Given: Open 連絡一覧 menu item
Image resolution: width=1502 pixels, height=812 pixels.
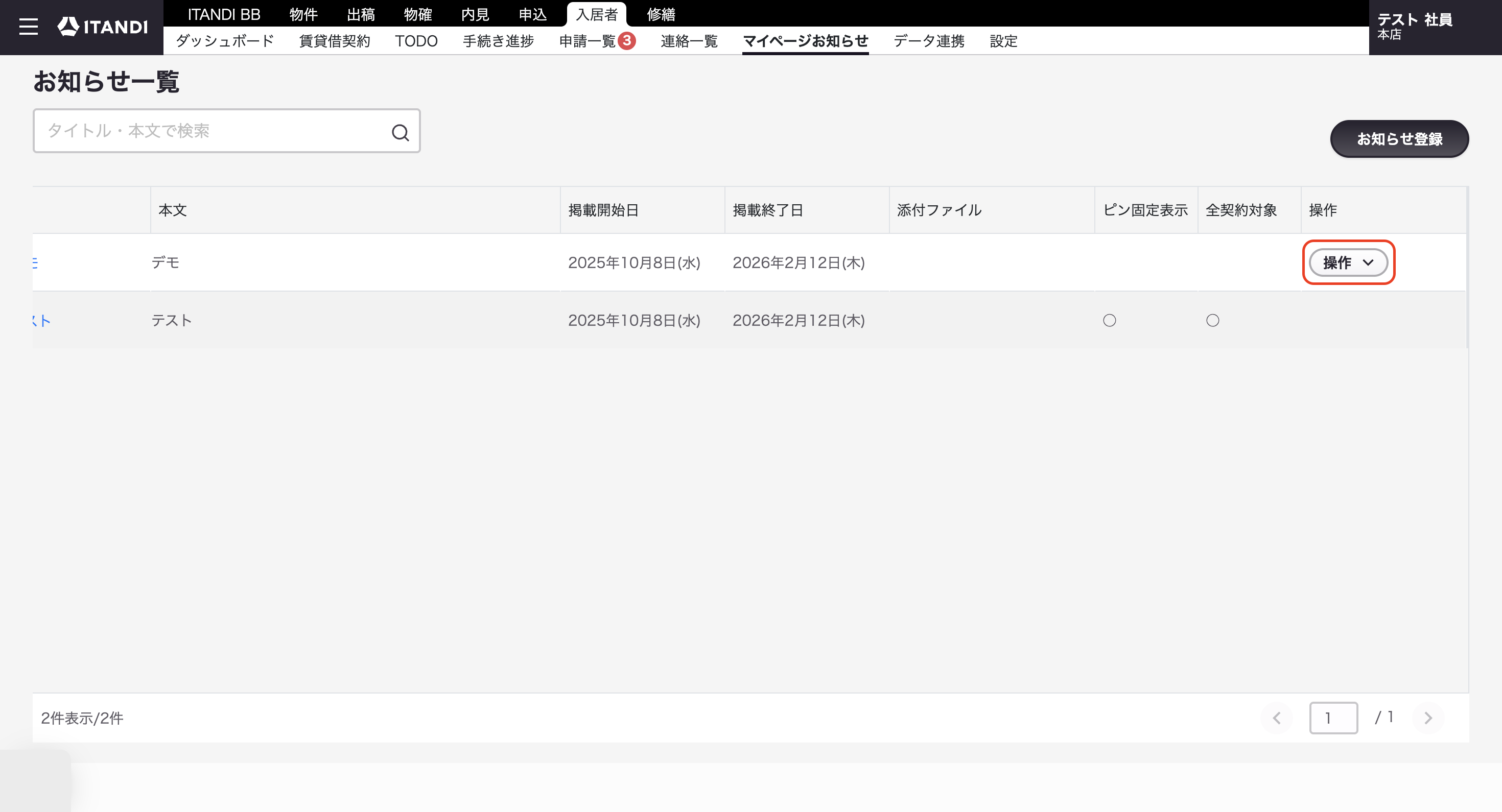Looking at the screenshot, I should click(x=689, y=41).
